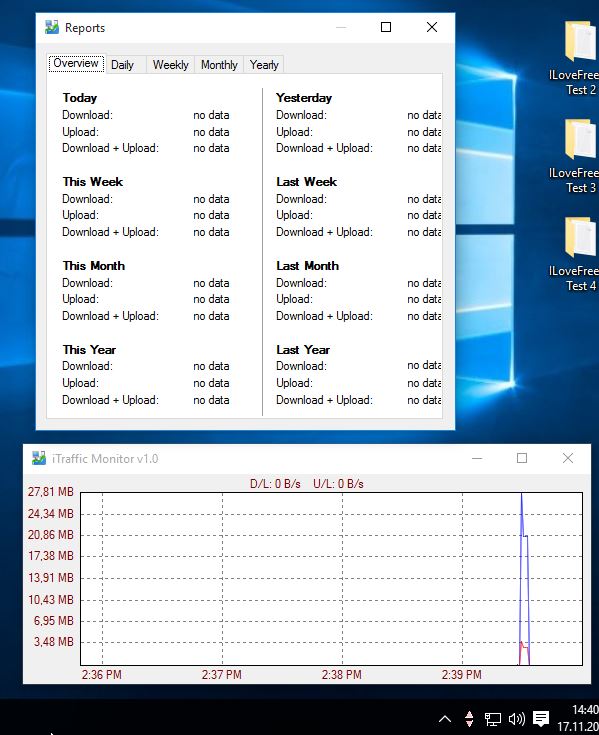Maximize the Reports window
The image size is (599, 735).
[x=386, y=27]
